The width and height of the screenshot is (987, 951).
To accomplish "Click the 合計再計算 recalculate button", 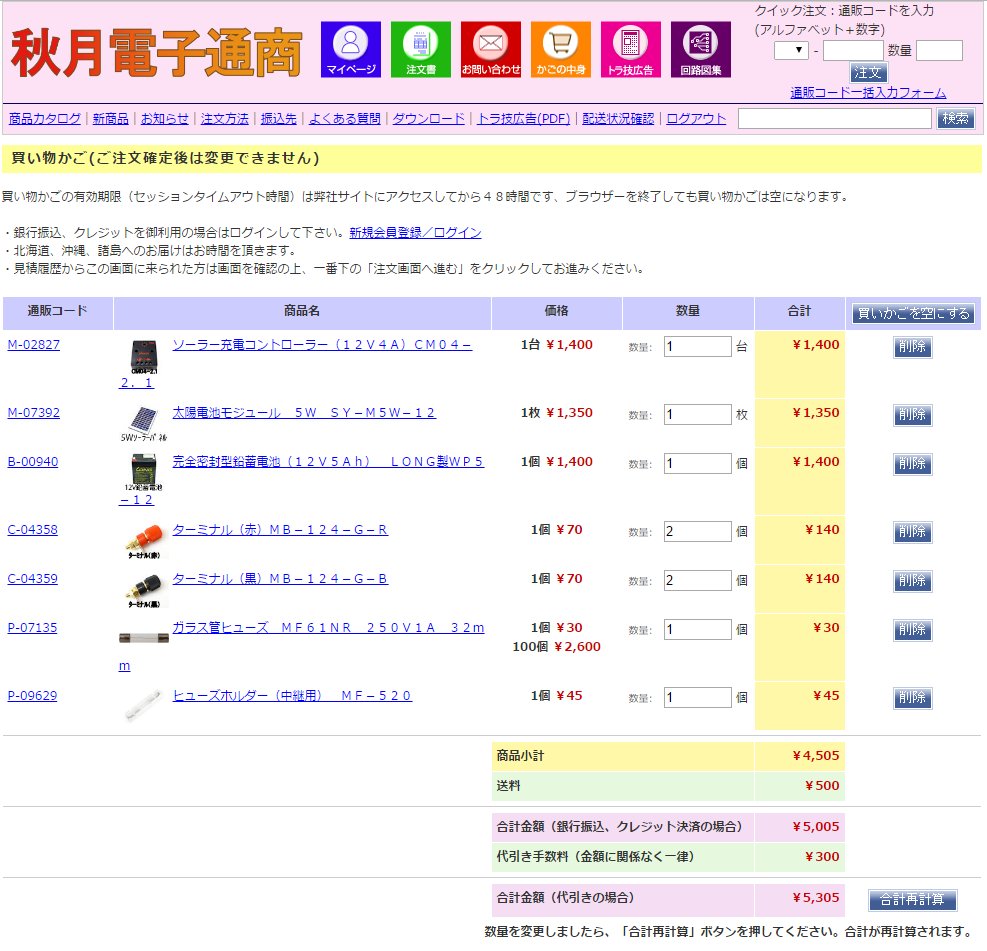I will tap(913, 901).
